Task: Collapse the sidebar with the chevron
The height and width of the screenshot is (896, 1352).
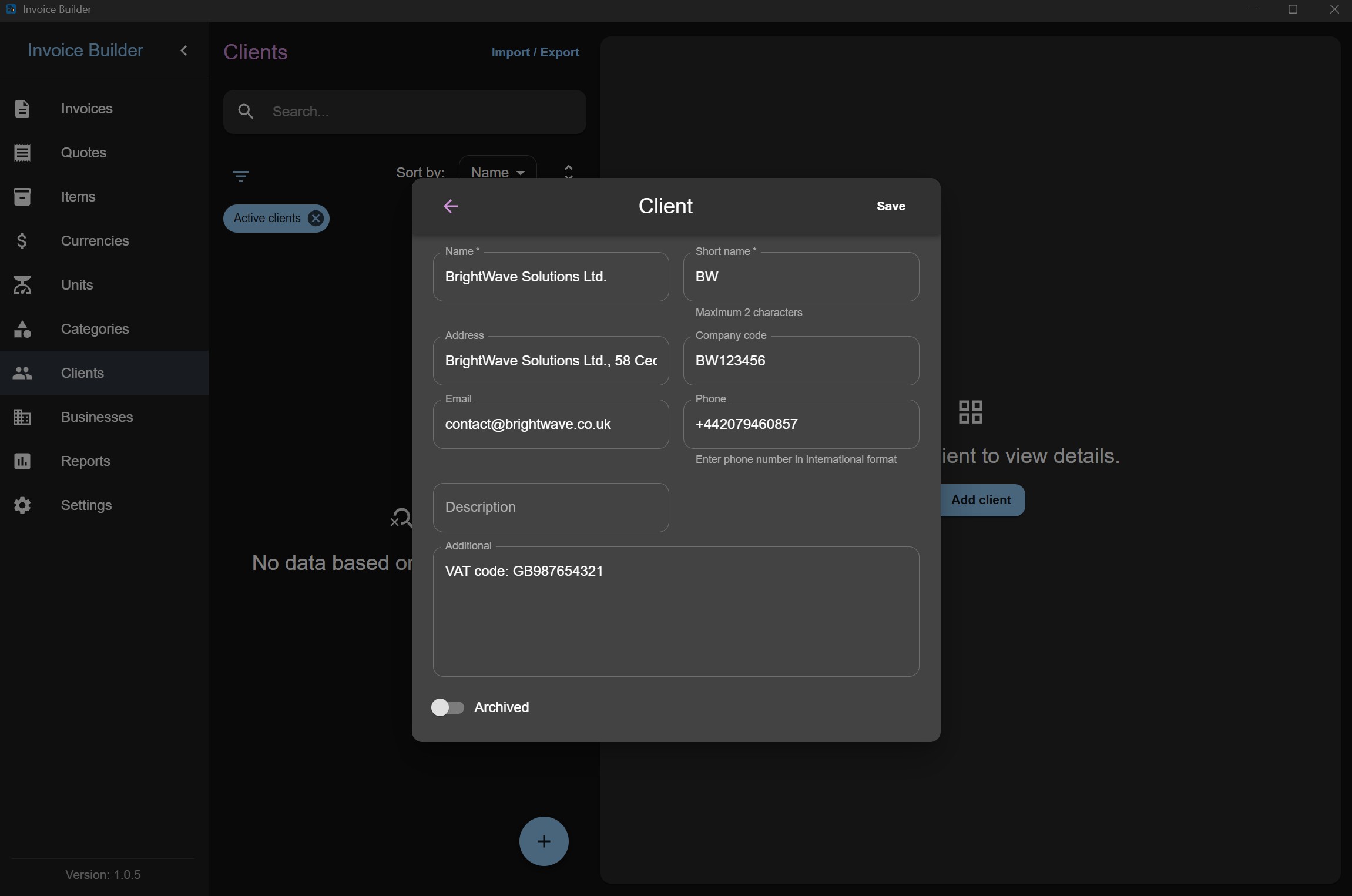Action: point(184,51)
